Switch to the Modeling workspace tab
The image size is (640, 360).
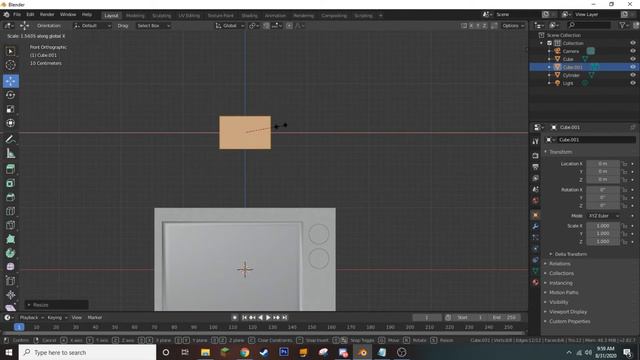135,16
